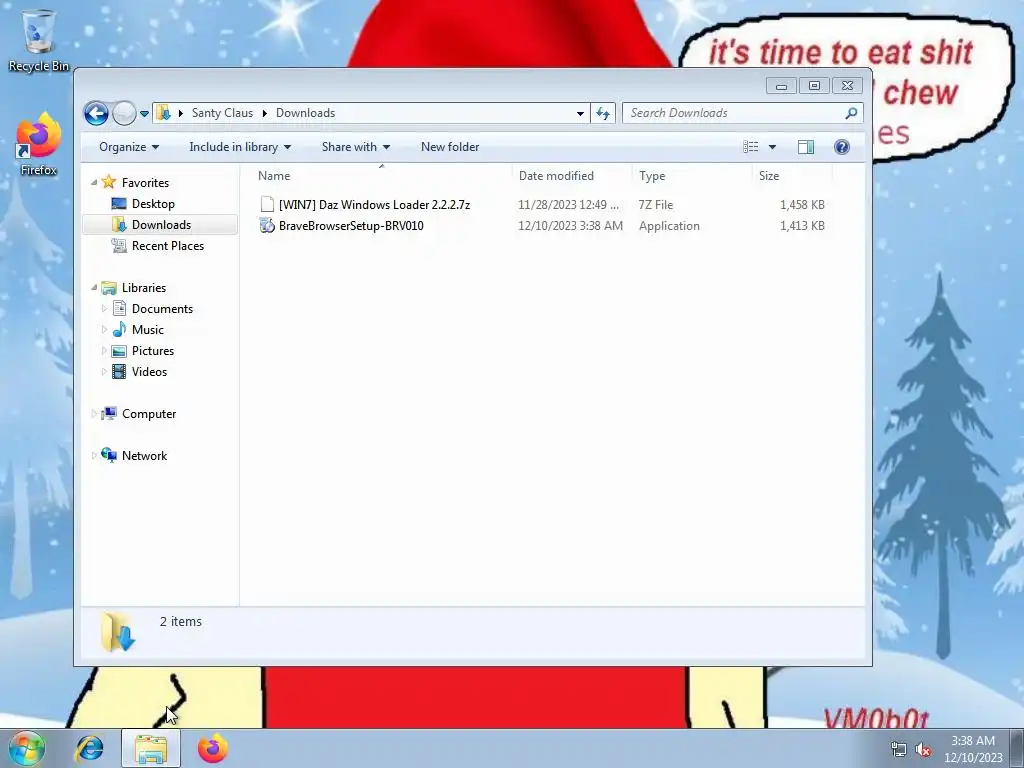Viewport: 1024px width, 768px height.
Task: Click the muted volume tray icon
Action: pos(923,749)
